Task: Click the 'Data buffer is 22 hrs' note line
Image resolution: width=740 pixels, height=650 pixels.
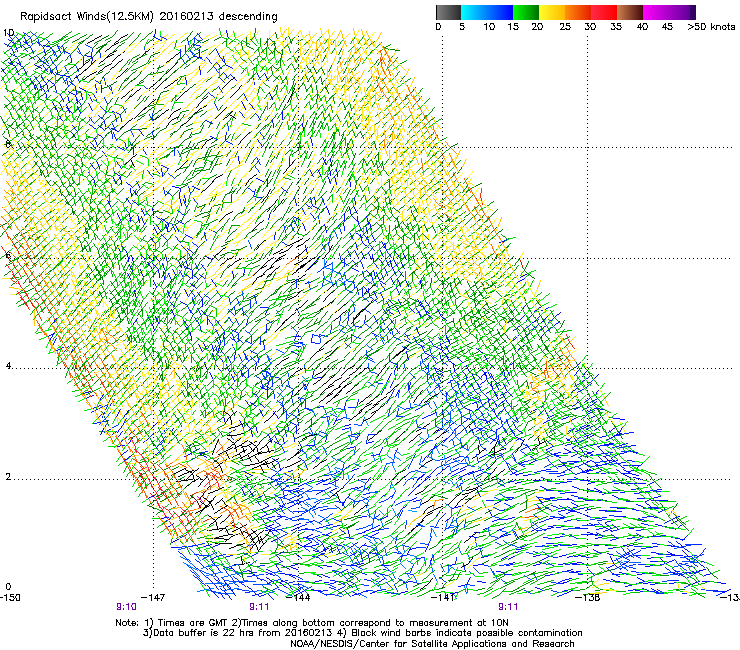Action: [x=362, y=633]
